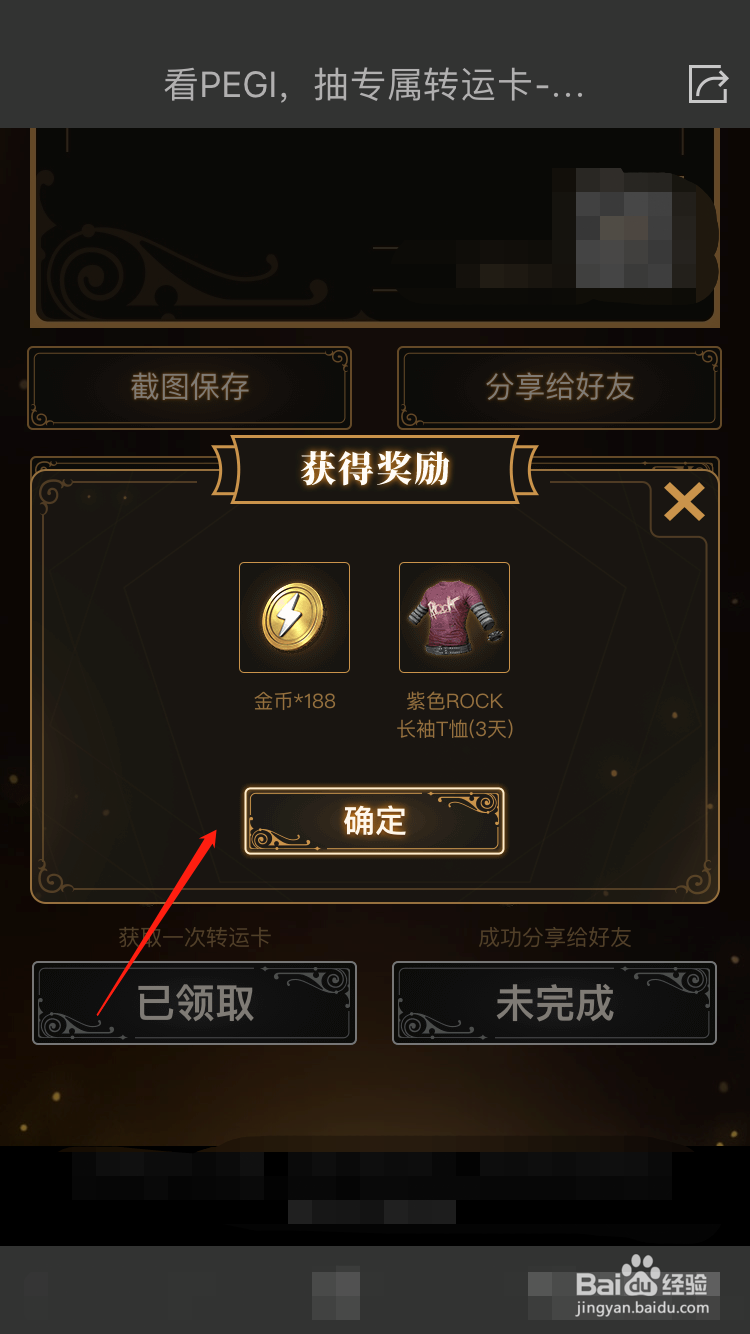Click the jingyan.baidu.com watermark text
The width and height of the screenshot is (750, 1334).
(643, 1307)
